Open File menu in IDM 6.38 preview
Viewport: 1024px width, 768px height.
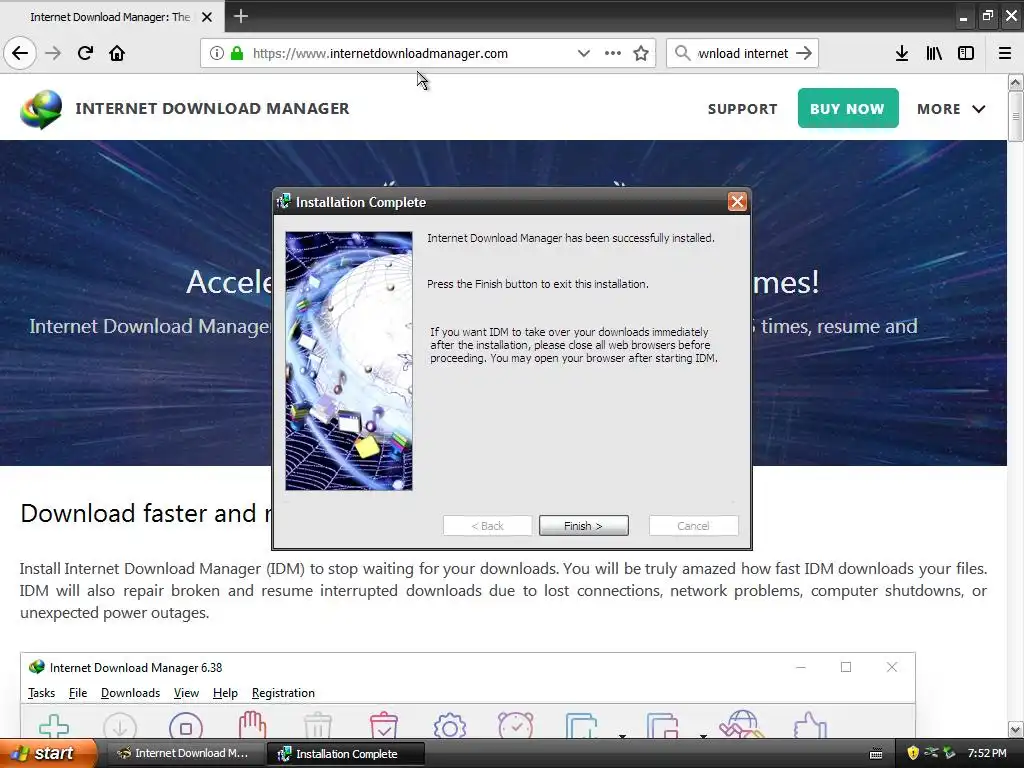(x=78, y=693)
